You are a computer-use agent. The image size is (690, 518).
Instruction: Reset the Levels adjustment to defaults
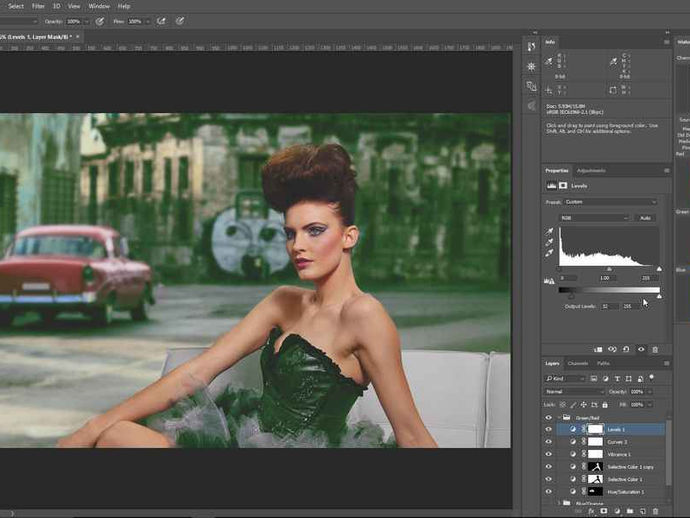pyautogui.click(x=626, y=349)
